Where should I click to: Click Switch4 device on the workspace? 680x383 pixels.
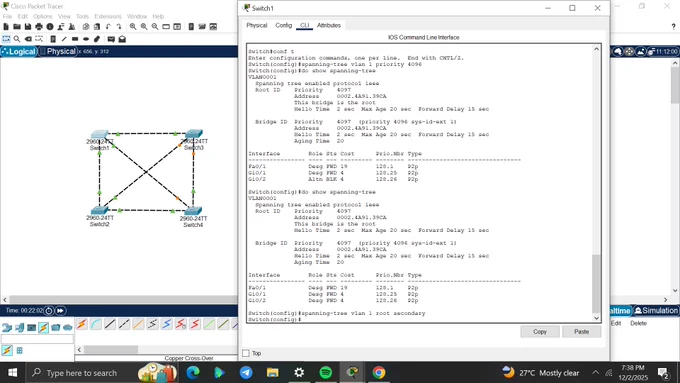[193, 212]
